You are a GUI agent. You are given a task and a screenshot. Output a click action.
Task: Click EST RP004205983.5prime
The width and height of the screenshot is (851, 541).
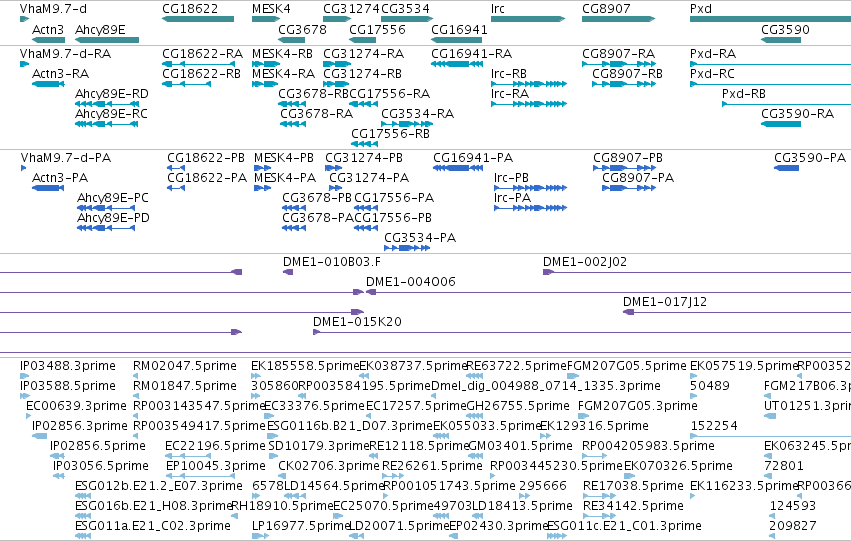tap(594, 456)
